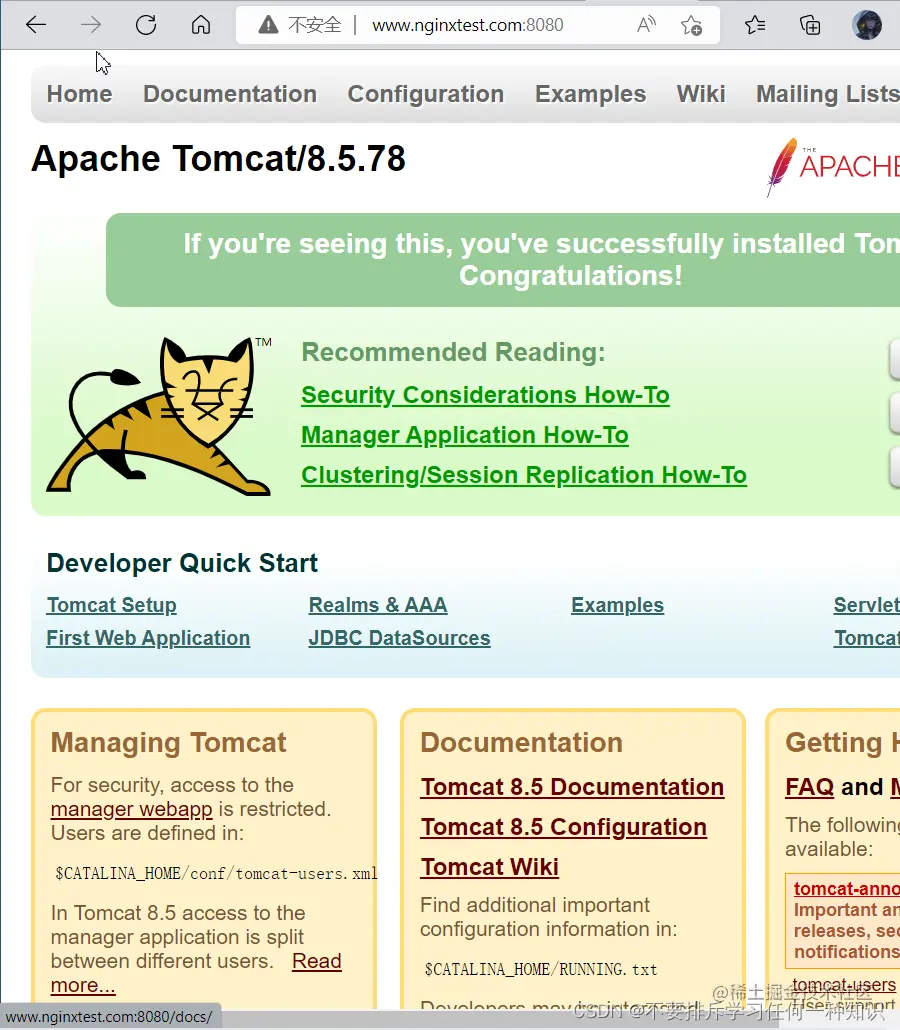
Task: Follow the Examples link under Developer Quick Start
Action: point(618,605)
